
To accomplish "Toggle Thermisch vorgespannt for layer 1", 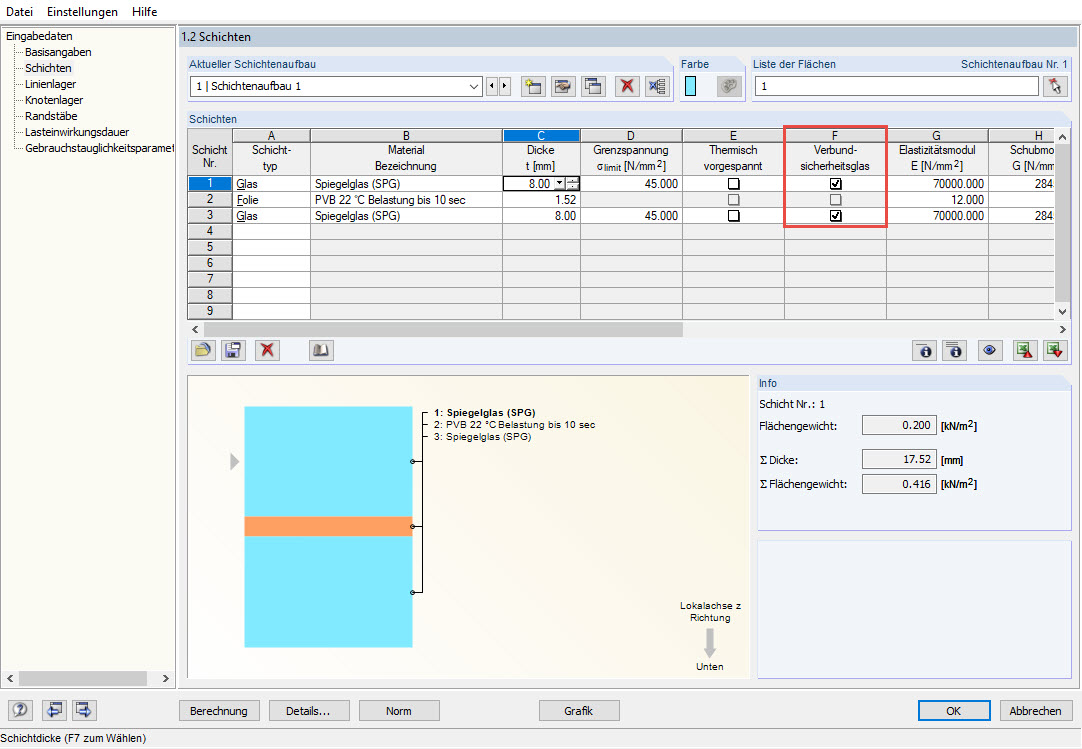I will pyautogui.click(x=734, y=184).
